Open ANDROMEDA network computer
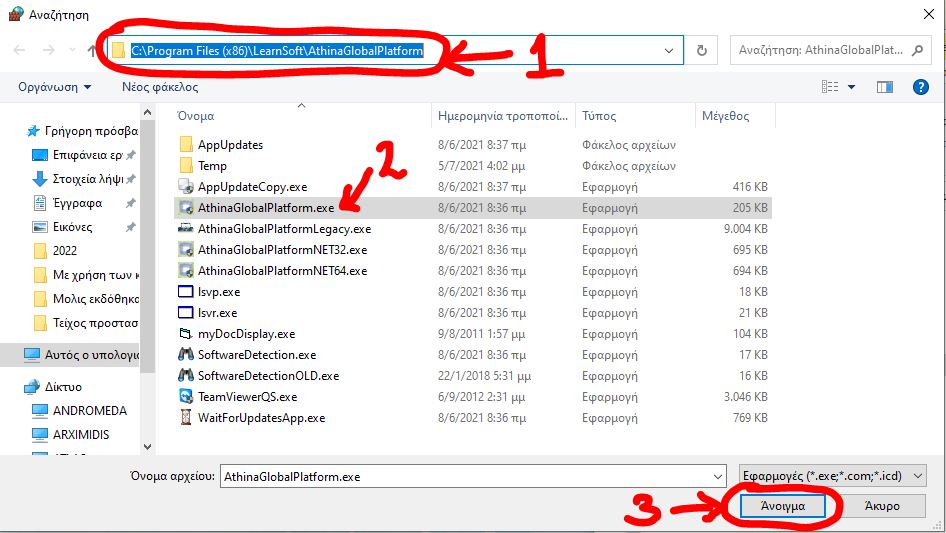This screenshot has width=946, height=533. click(79, 410)
